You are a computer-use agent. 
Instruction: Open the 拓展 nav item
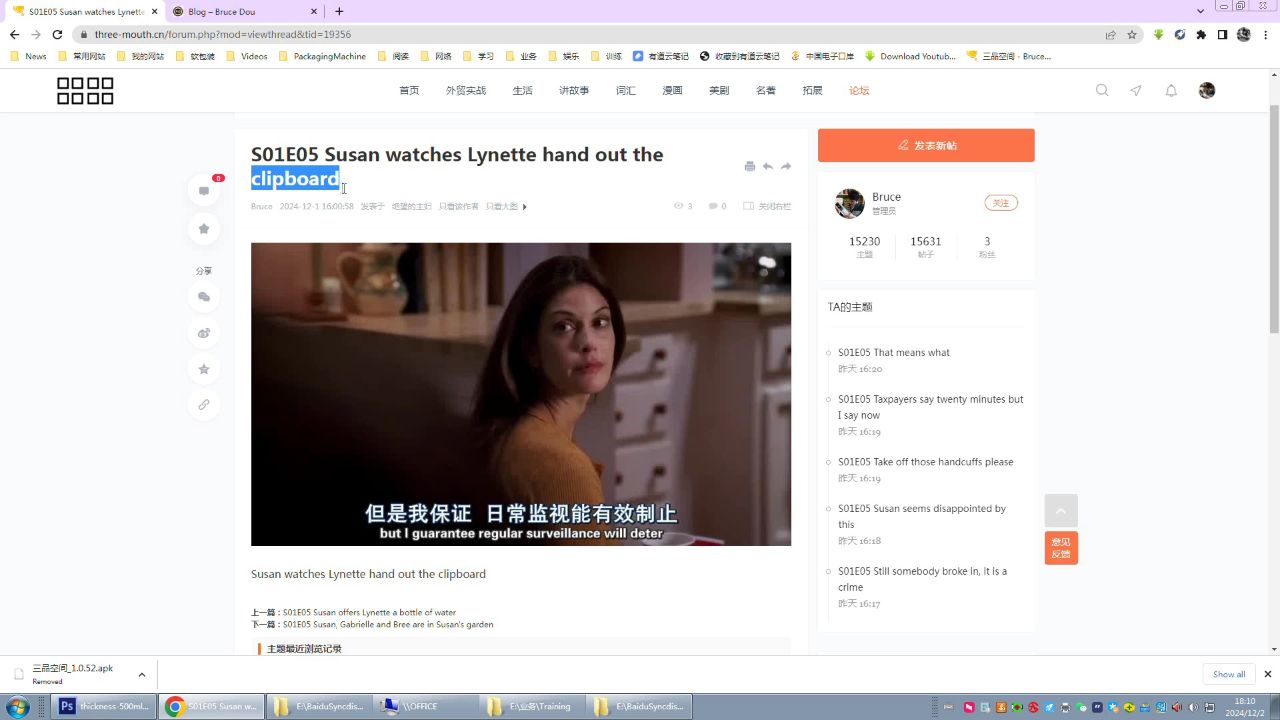812,90
